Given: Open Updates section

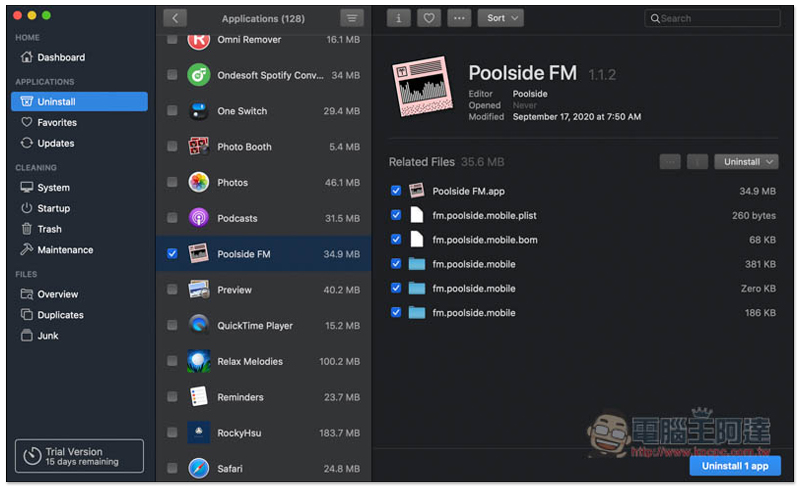Looking at the screenshot, I should [x=47, y=143].
